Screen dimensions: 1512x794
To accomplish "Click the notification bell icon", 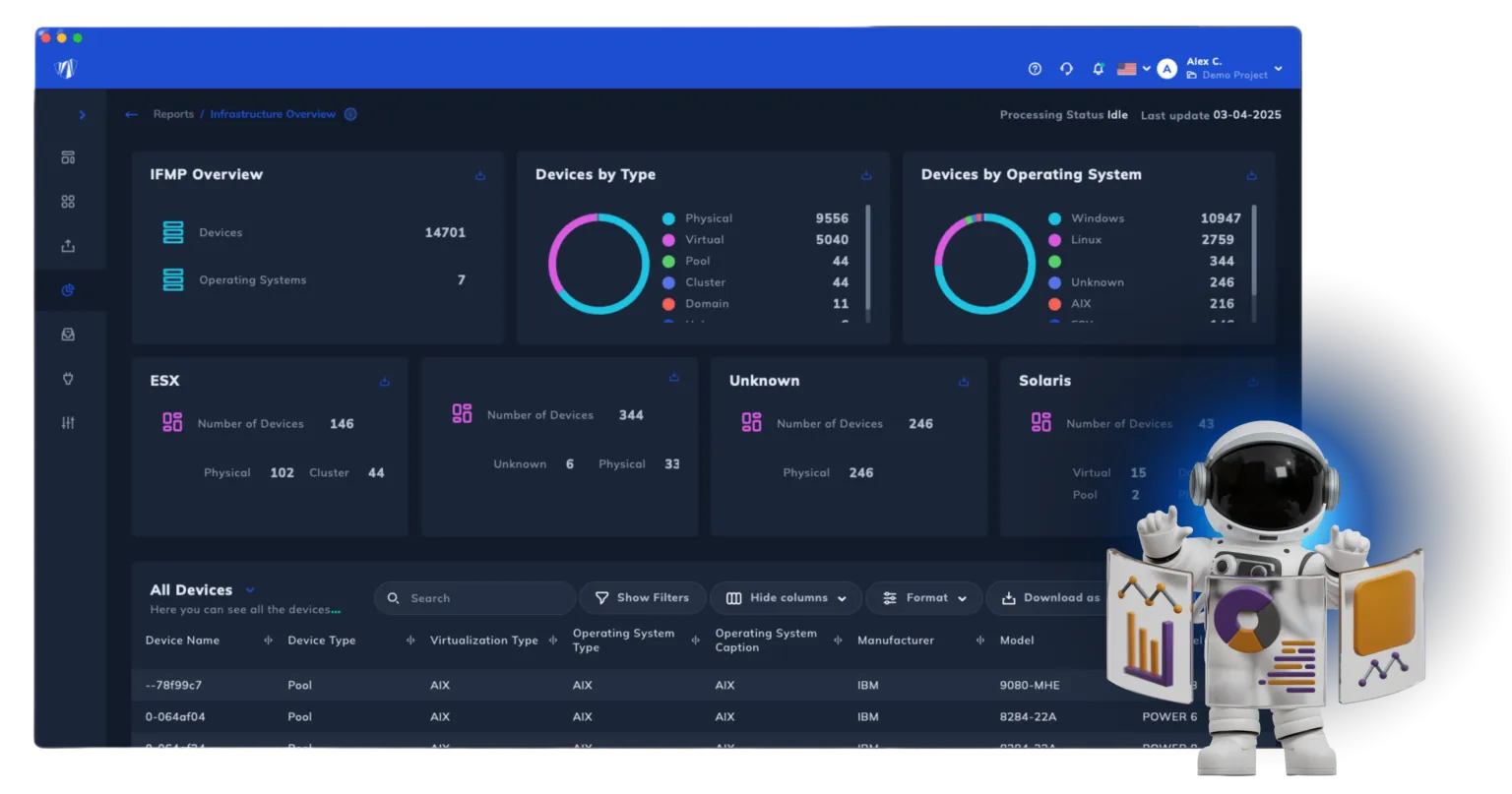I will point(1099,69).
